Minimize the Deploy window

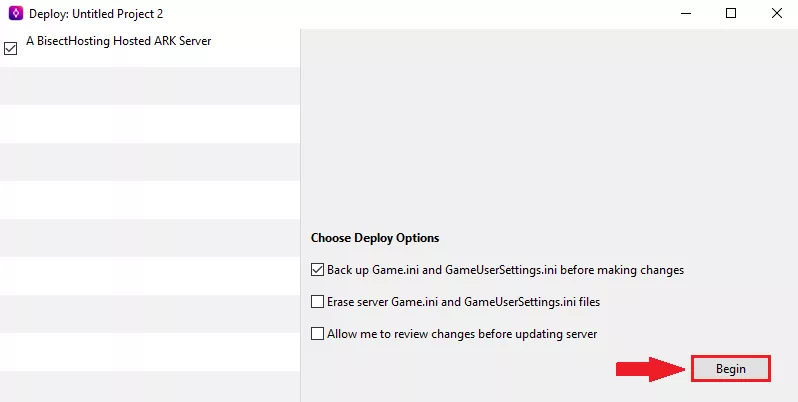(x=685, y=14)
